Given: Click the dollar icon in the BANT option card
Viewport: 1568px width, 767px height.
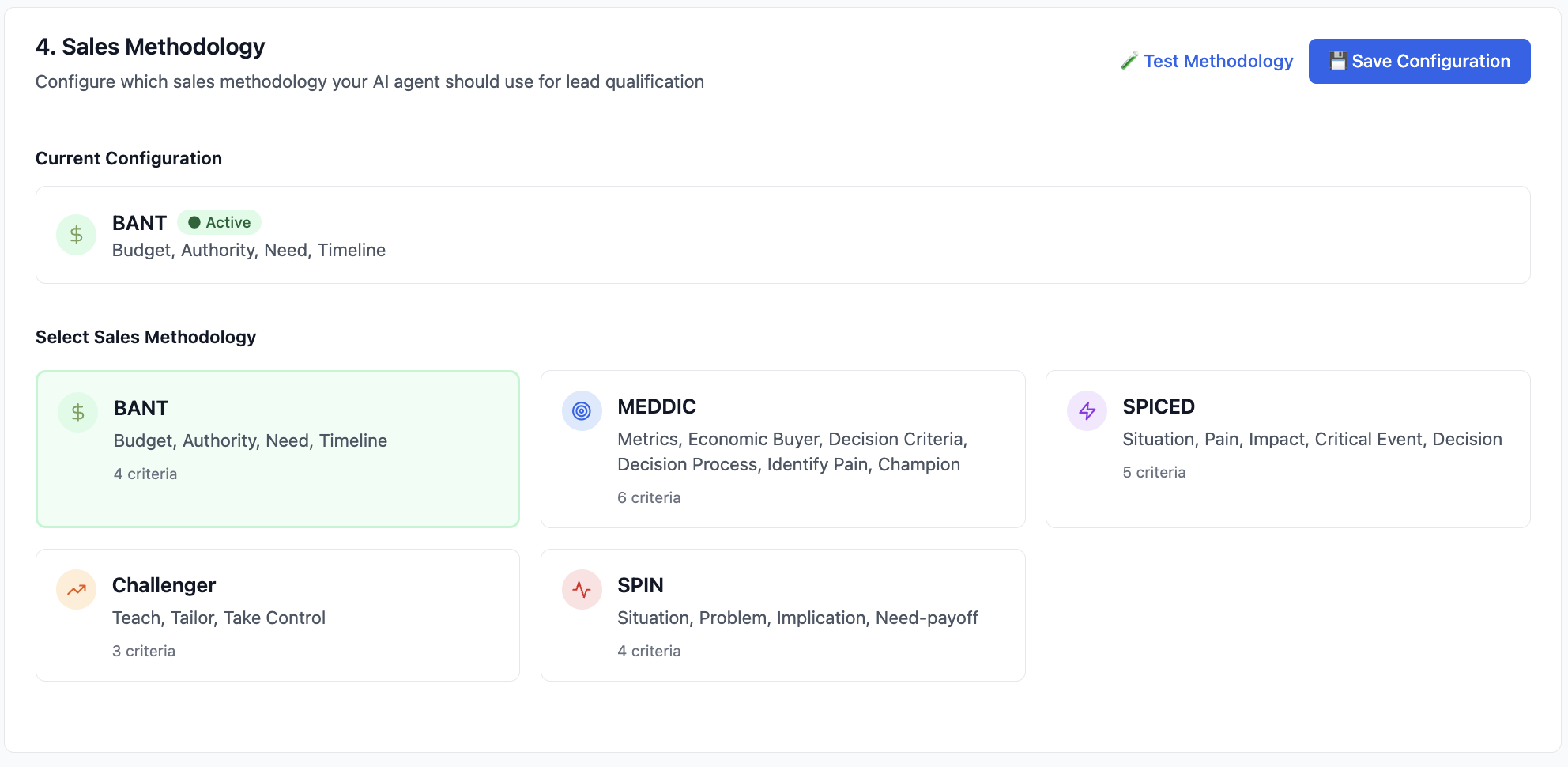Looking at the screenshot, I should [78, 413].
